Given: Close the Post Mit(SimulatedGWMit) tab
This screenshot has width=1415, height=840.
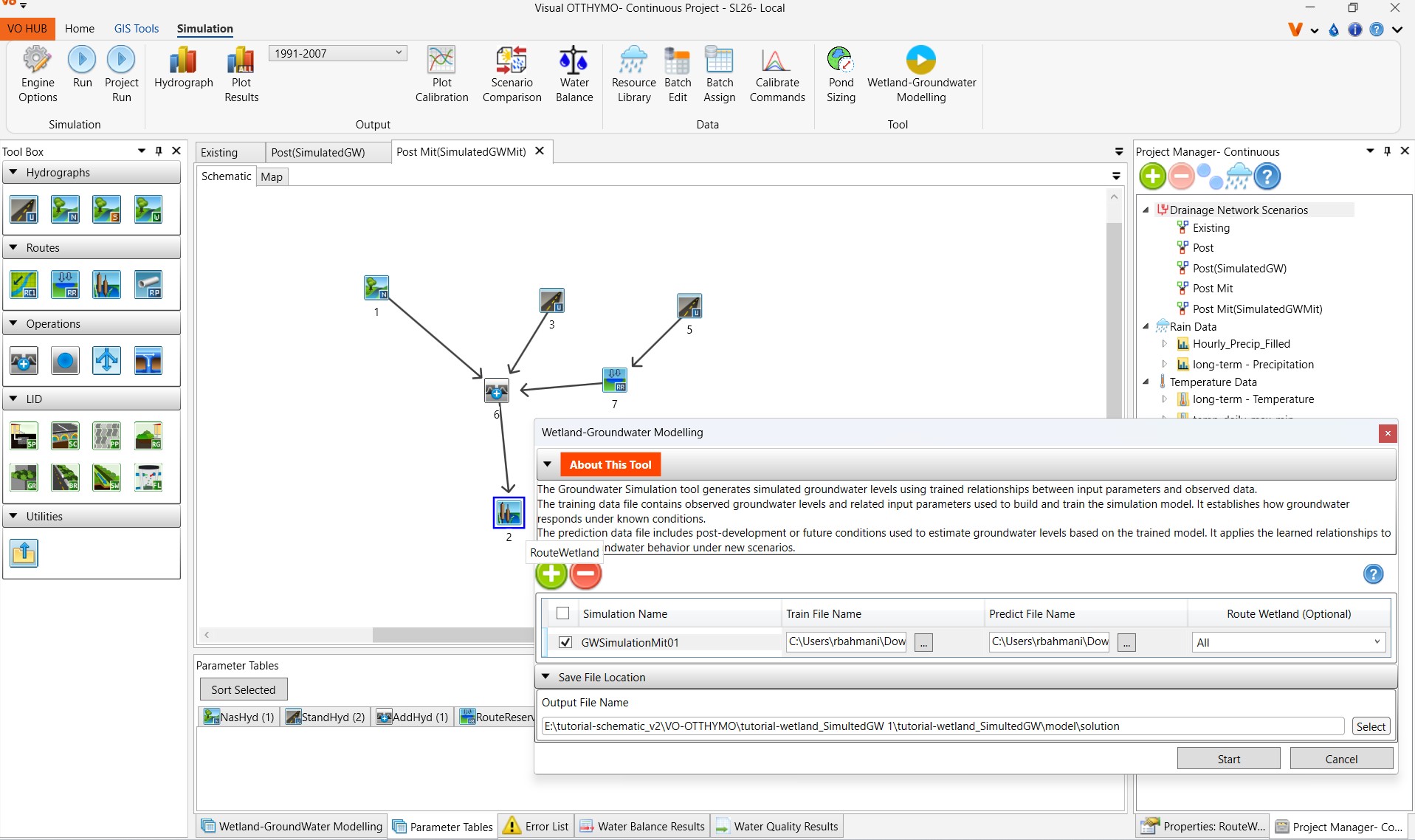Looking at the screenshot, I should pos(540,151).
